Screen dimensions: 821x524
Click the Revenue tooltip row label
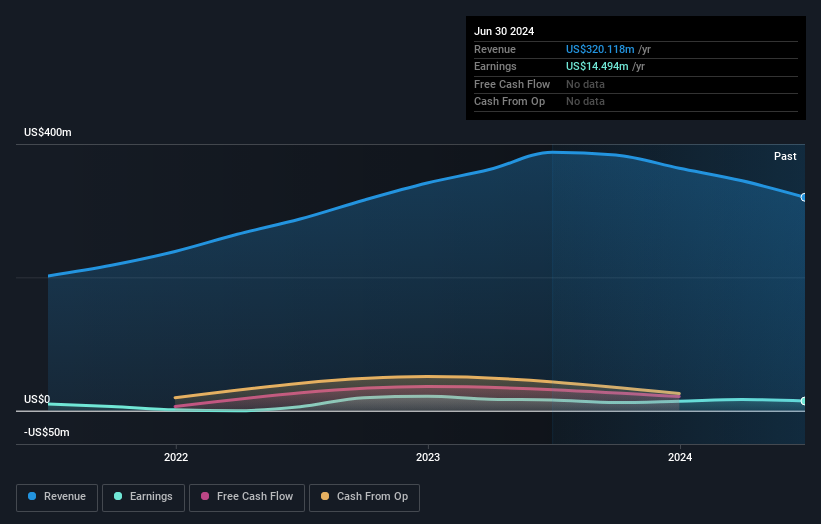tap(495, 49)
